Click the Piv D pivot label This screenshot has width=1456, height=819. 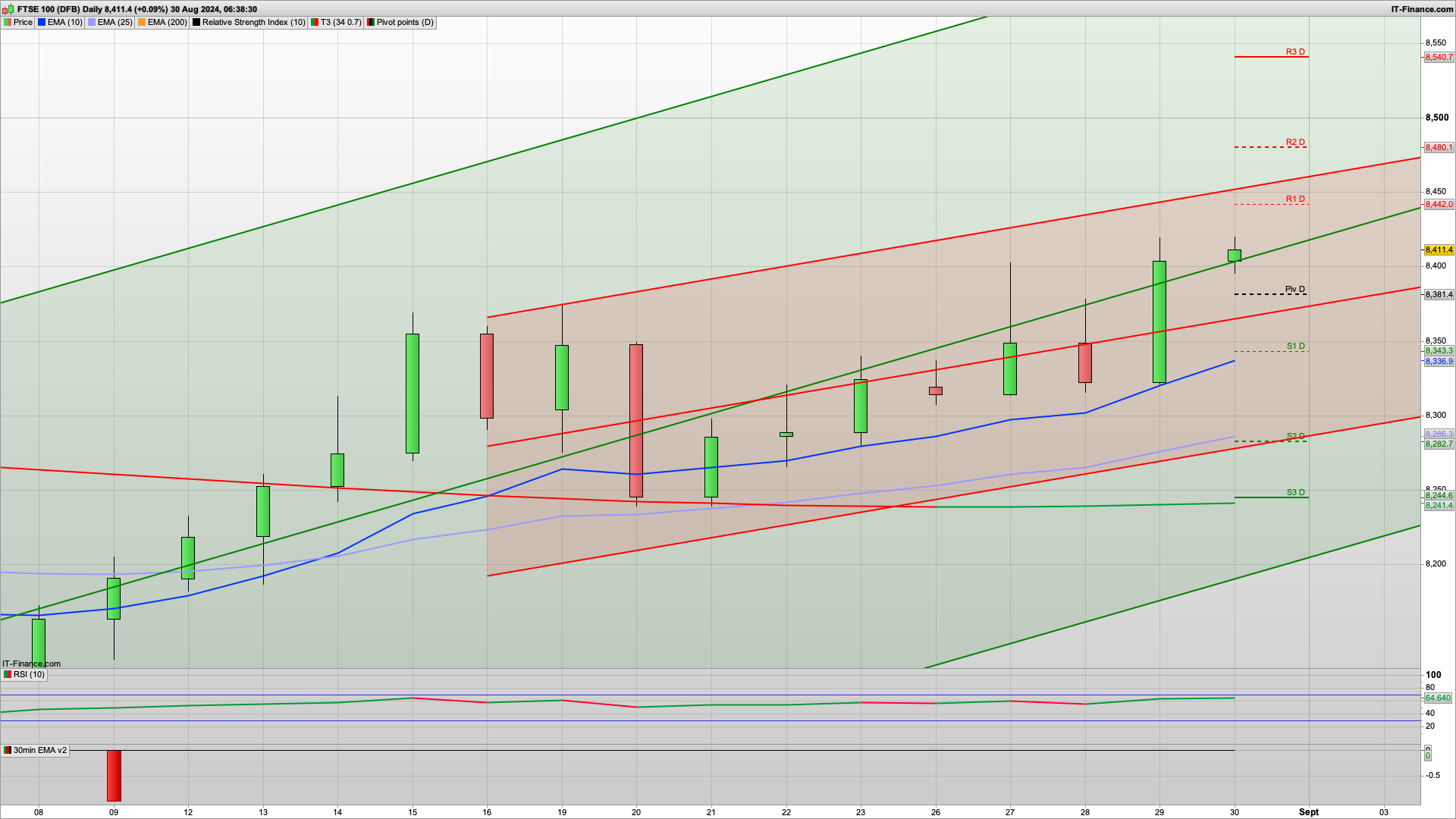(1295, 289)
